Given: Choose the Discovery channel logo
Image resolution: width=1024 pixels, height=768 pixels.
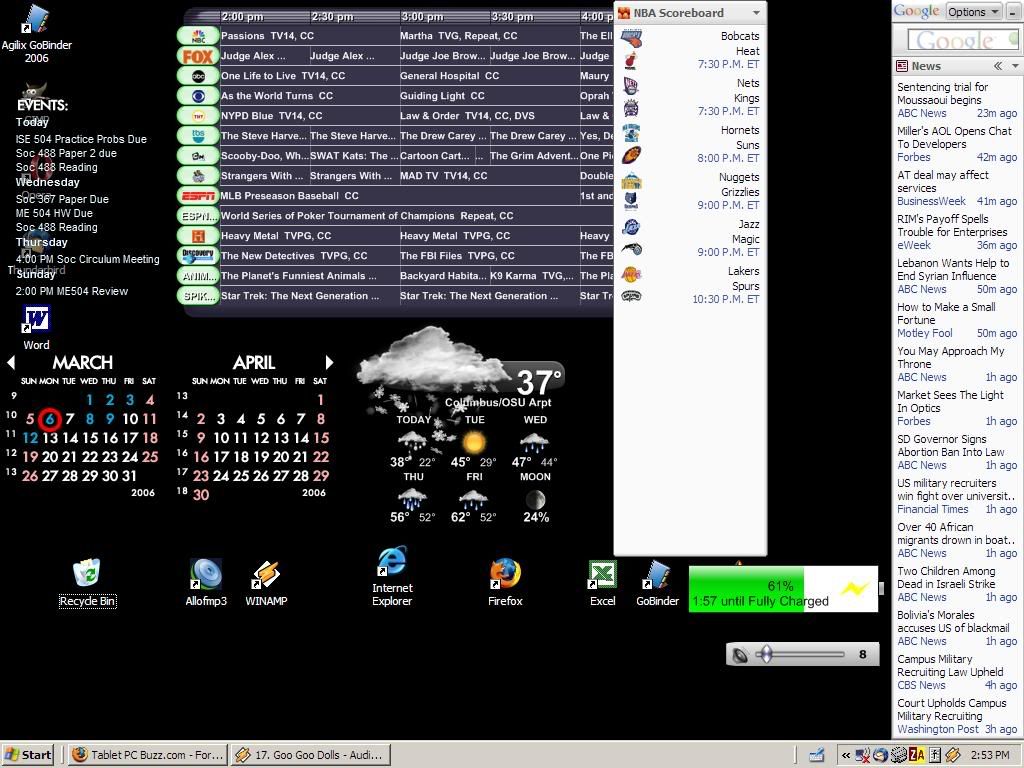Looking at the screenshot, I should point(198,256).
